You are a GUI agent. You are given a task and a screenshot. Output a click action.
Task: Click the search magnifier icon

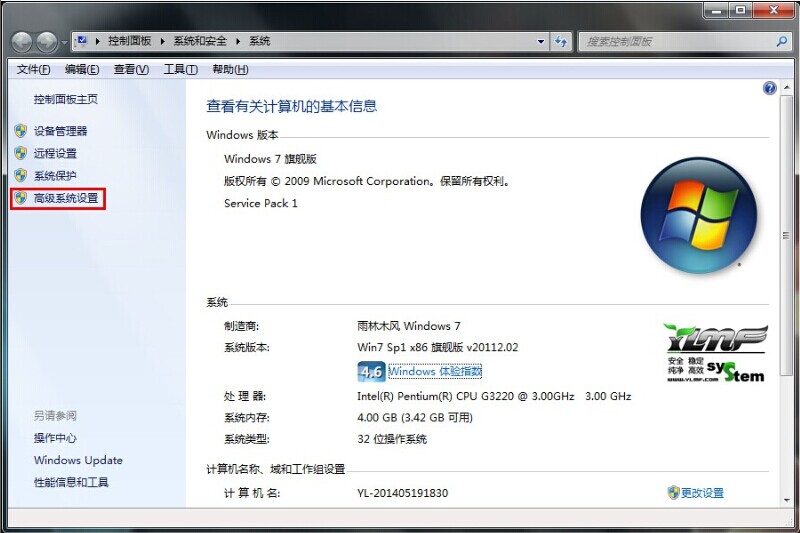[x=782, y=42]
